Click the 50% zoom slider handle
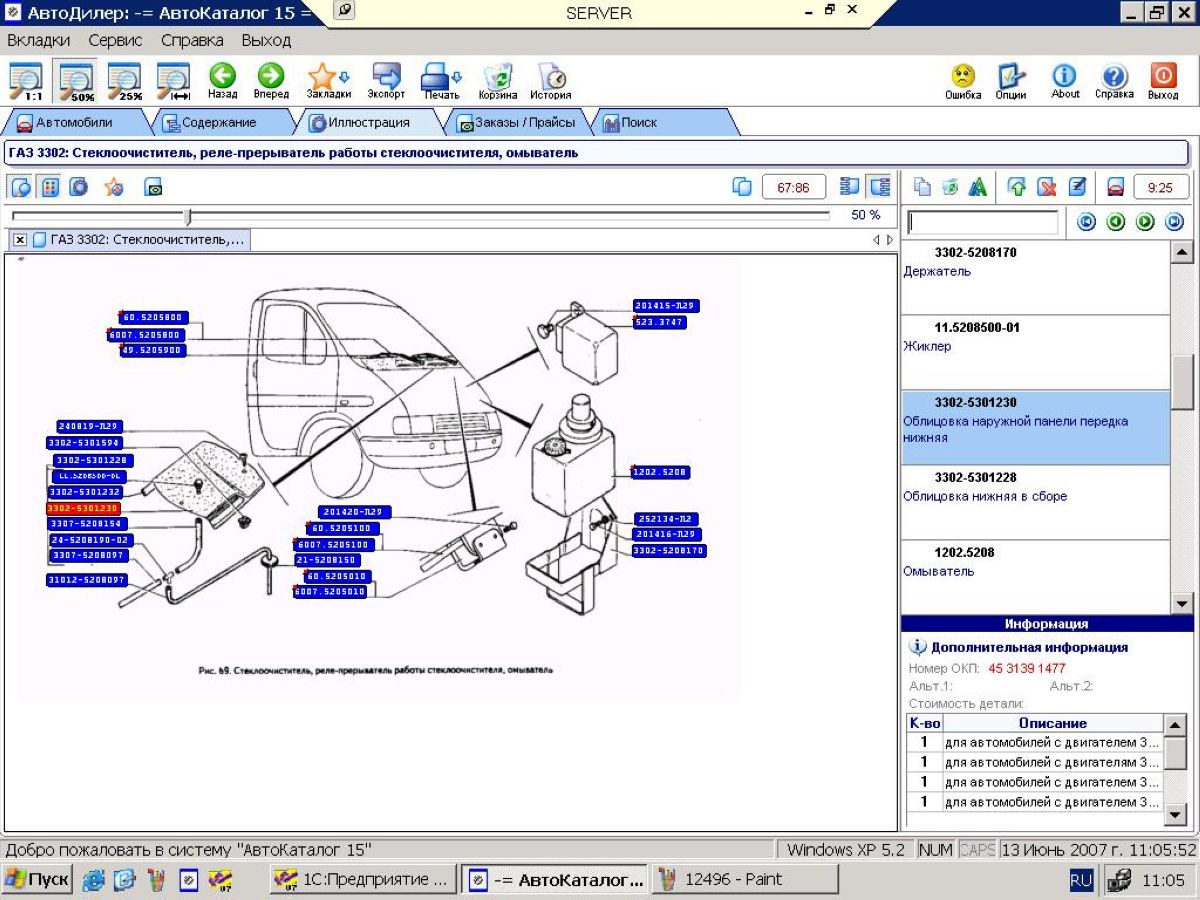The height and width of the screenshot is (900, 1200). (x=187, y=216)
